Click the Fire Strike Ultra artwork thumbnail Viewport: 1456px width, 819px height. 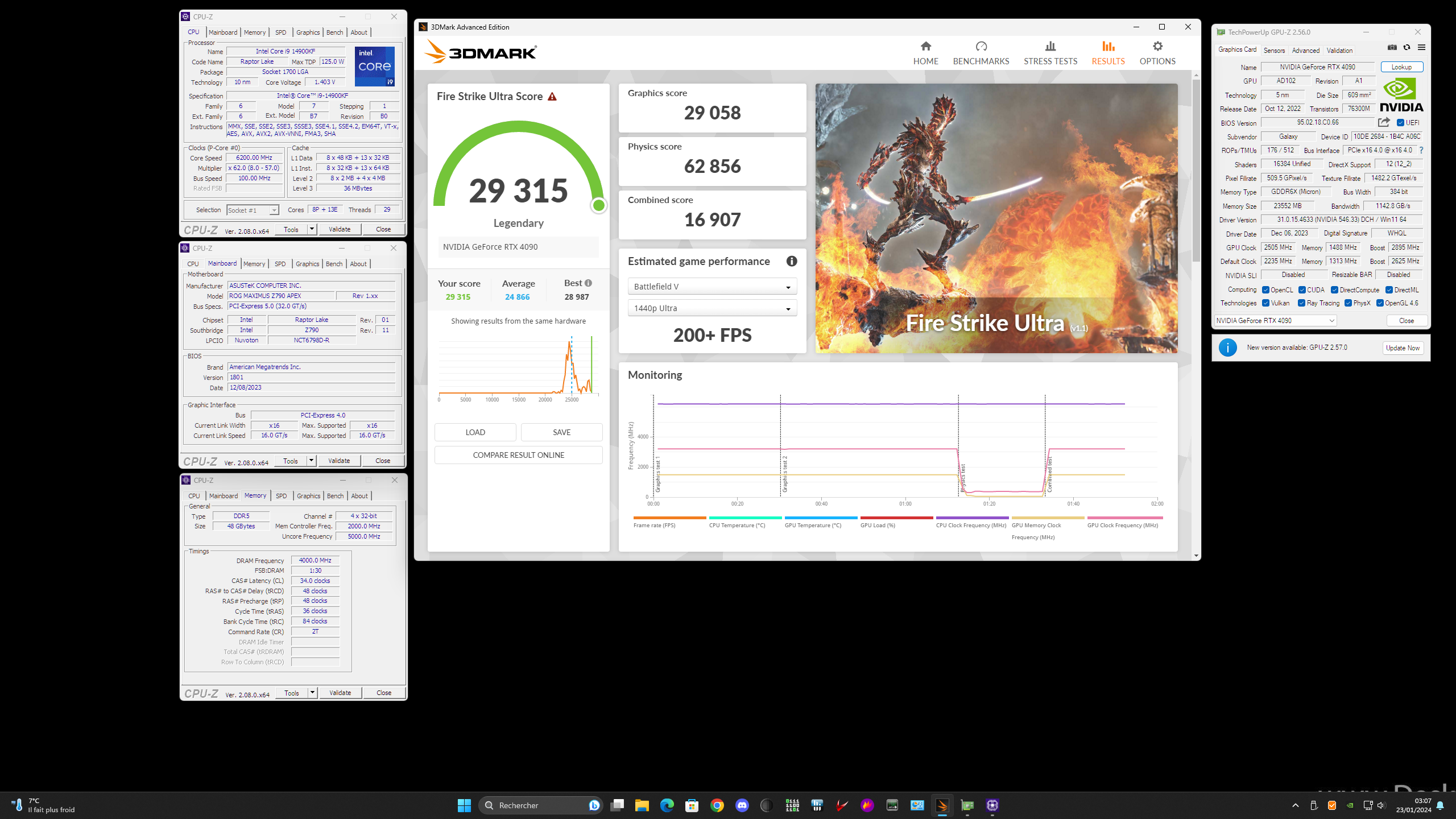click(996, 218)
